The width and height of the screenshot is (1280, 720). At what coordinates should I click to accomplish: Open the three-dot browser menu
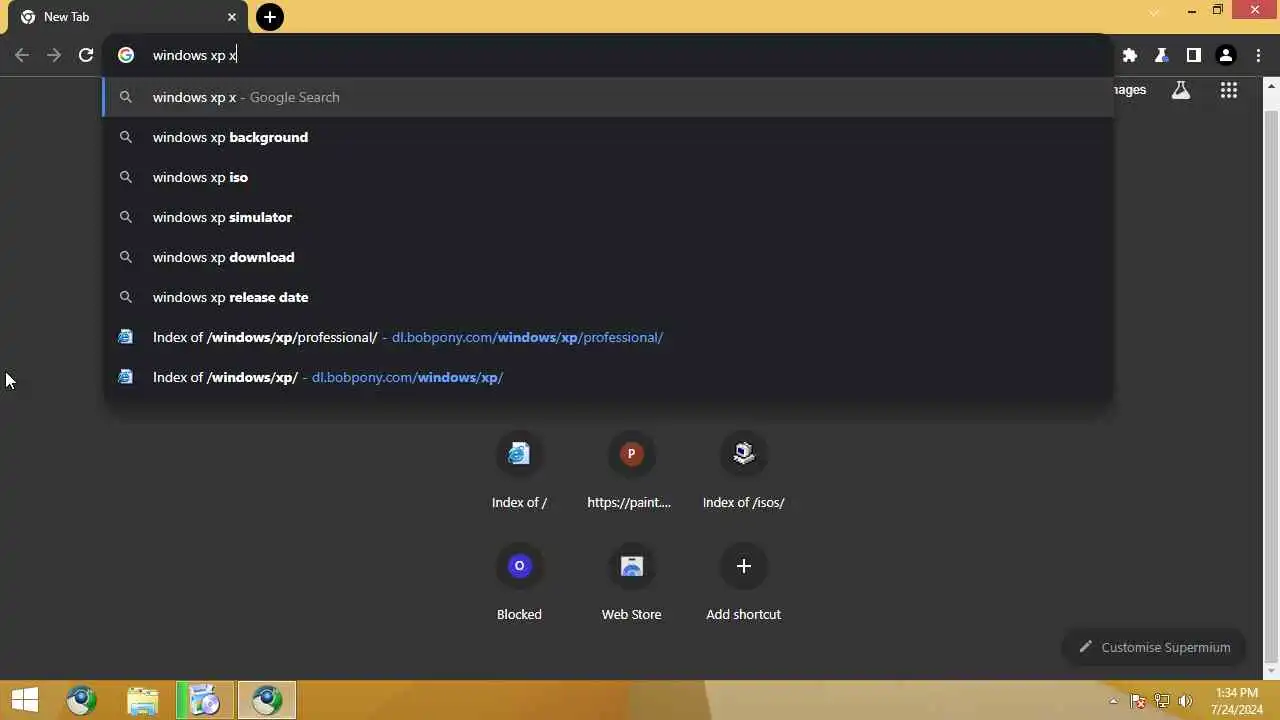(1258, 55)
